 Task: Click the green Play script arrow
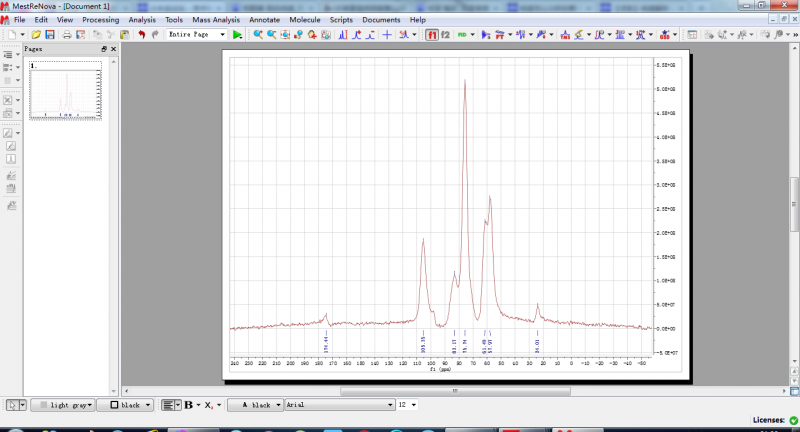pyautogui.click(x=237, y=35)
